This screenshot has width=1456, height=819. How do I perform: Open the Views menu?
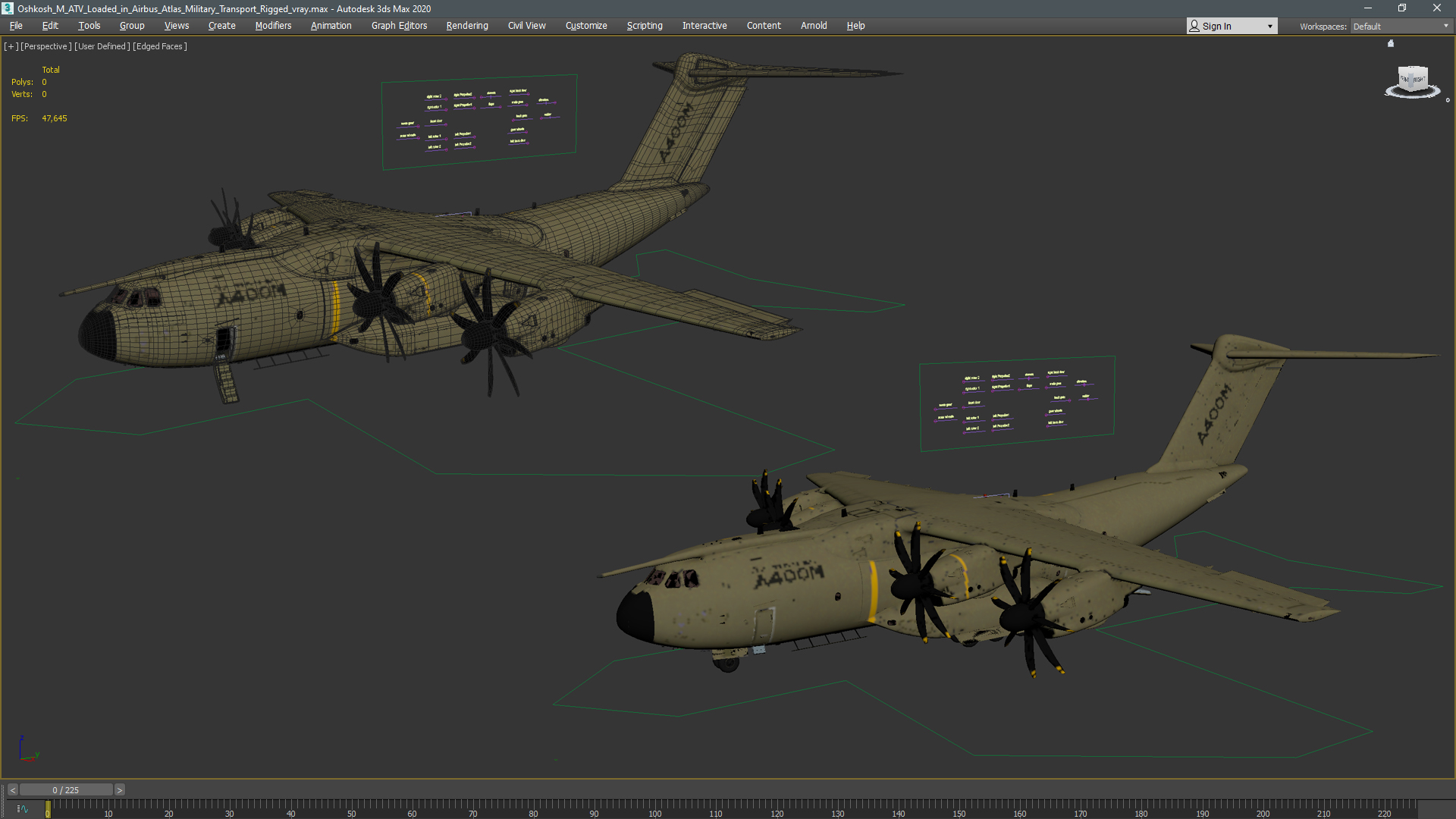tap(177, 26)
